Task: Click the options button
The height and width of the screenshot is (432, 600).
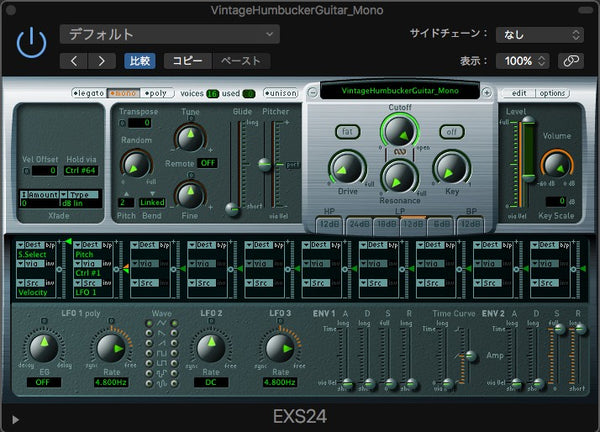Action: coord(552,93)
